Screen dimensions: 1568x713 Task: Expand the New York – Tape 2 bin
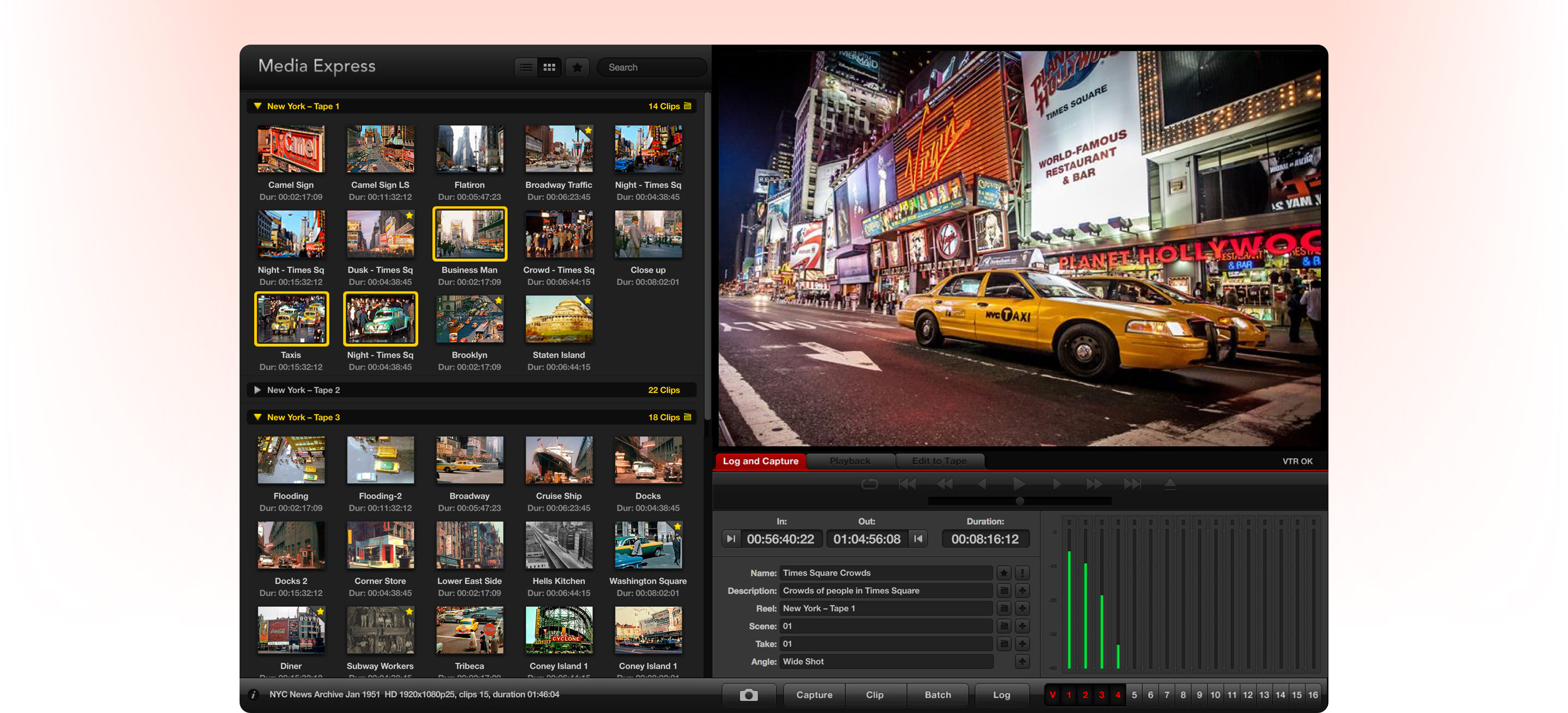point(258,390)
